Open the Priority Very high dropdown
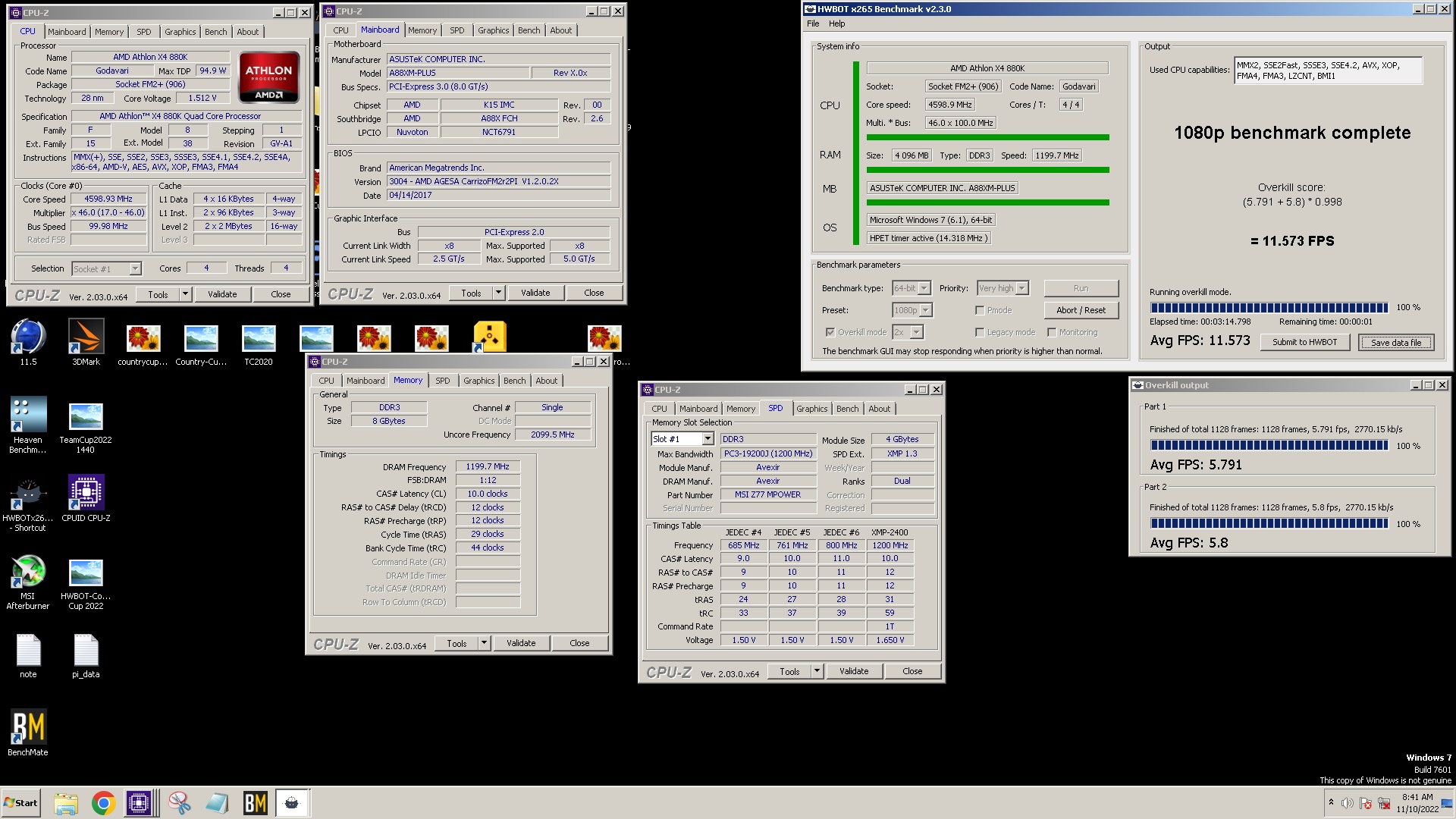 point(1003,288)
